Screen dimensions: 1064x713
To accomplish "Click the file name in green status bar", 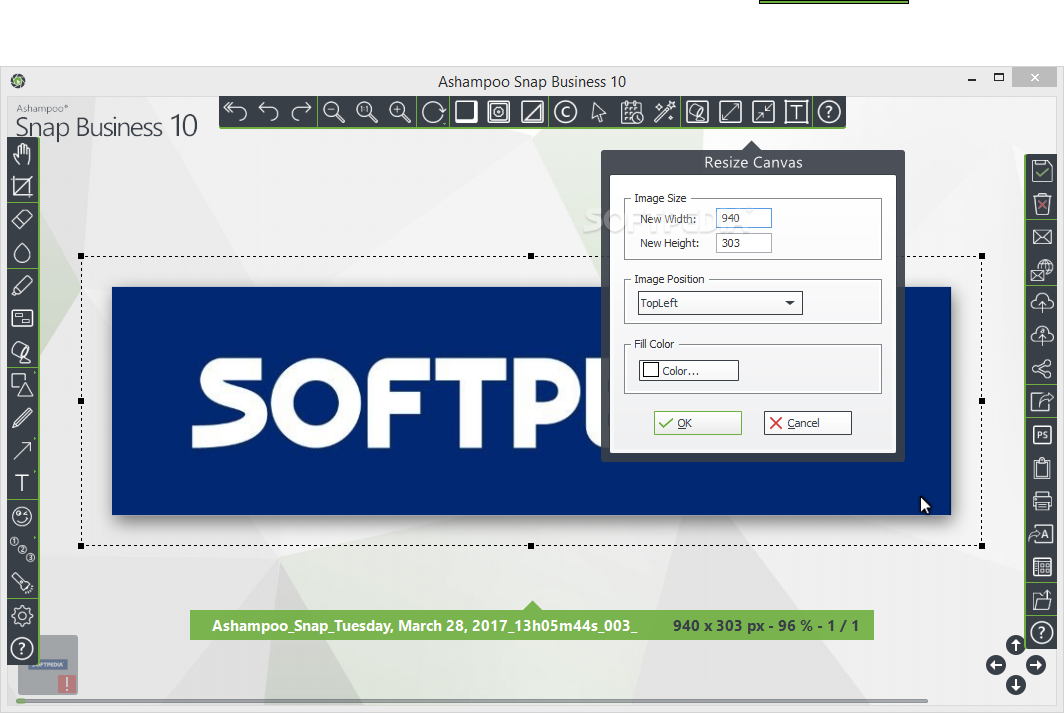I will tap(424, 625).
